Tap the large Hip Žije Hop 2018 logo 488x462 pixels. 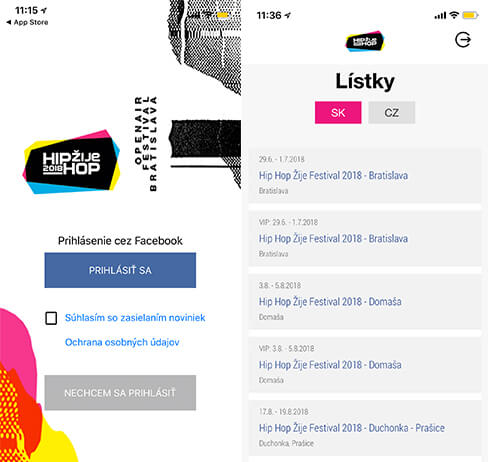(71, 162)
